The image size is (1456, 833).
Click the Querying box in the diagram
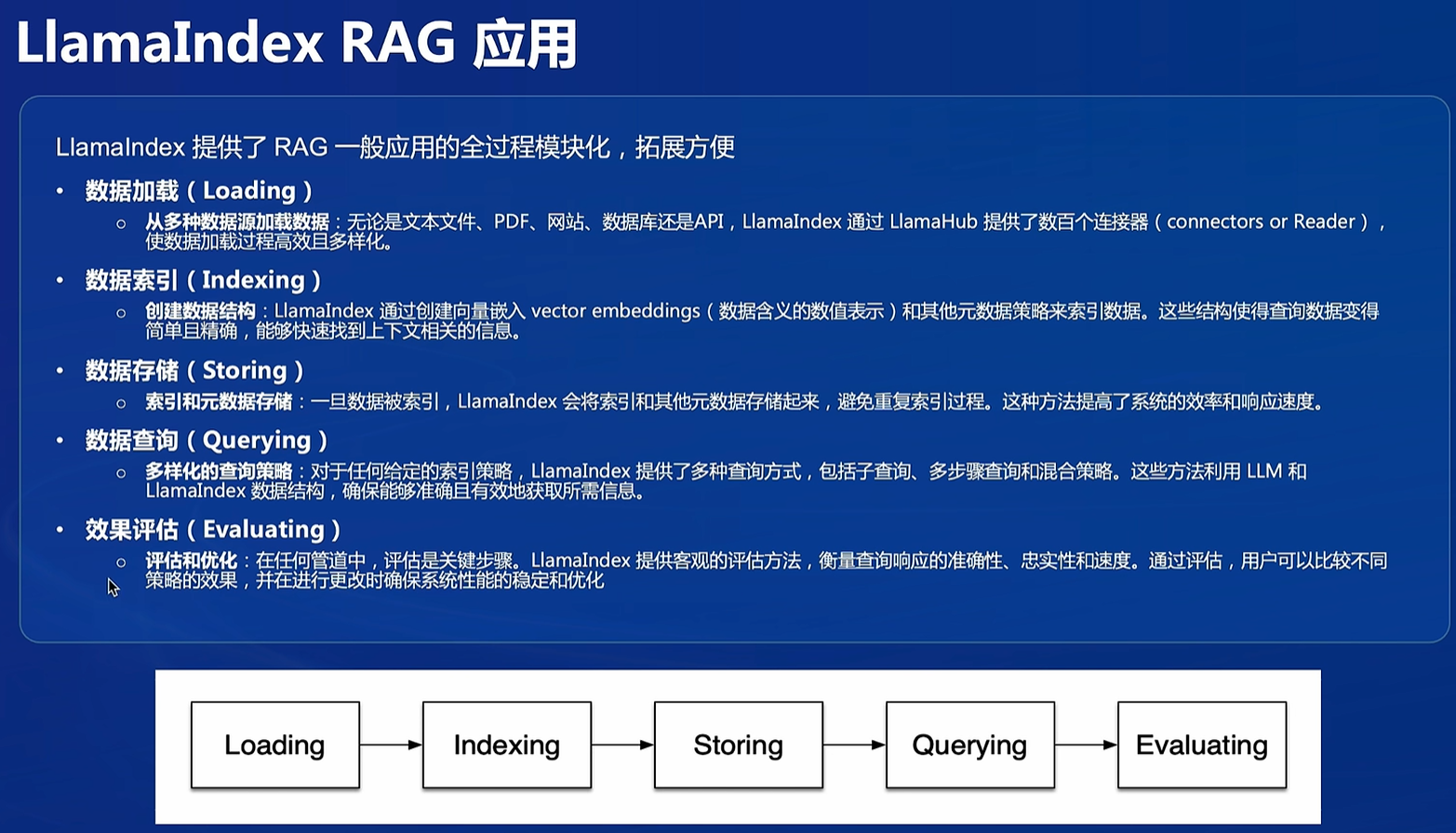point(969,745)
